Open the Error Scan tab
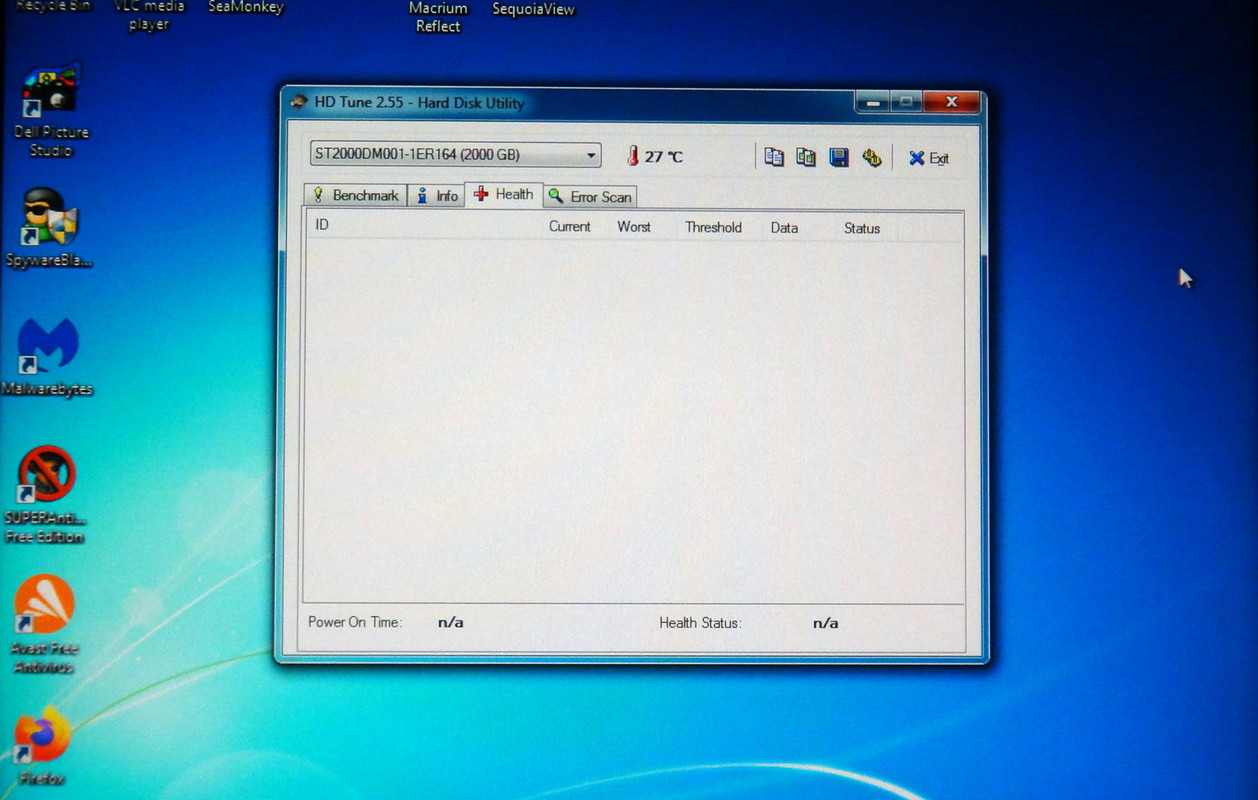 590,197
